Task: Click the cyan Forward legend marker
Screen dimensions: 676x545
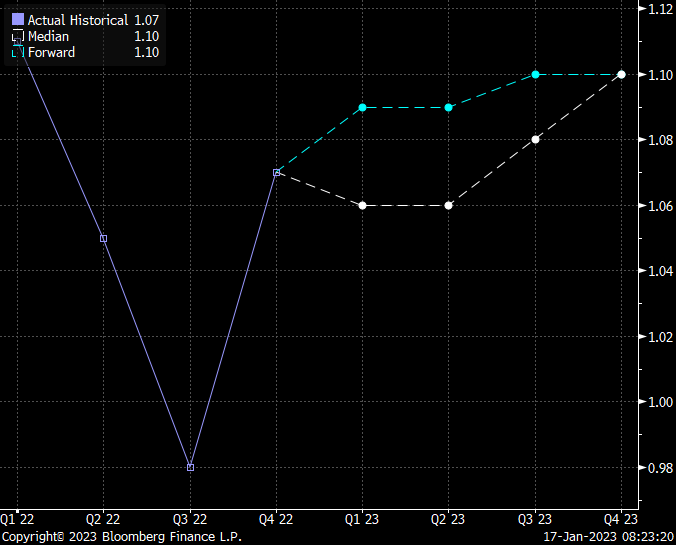Action: point(18,53)
